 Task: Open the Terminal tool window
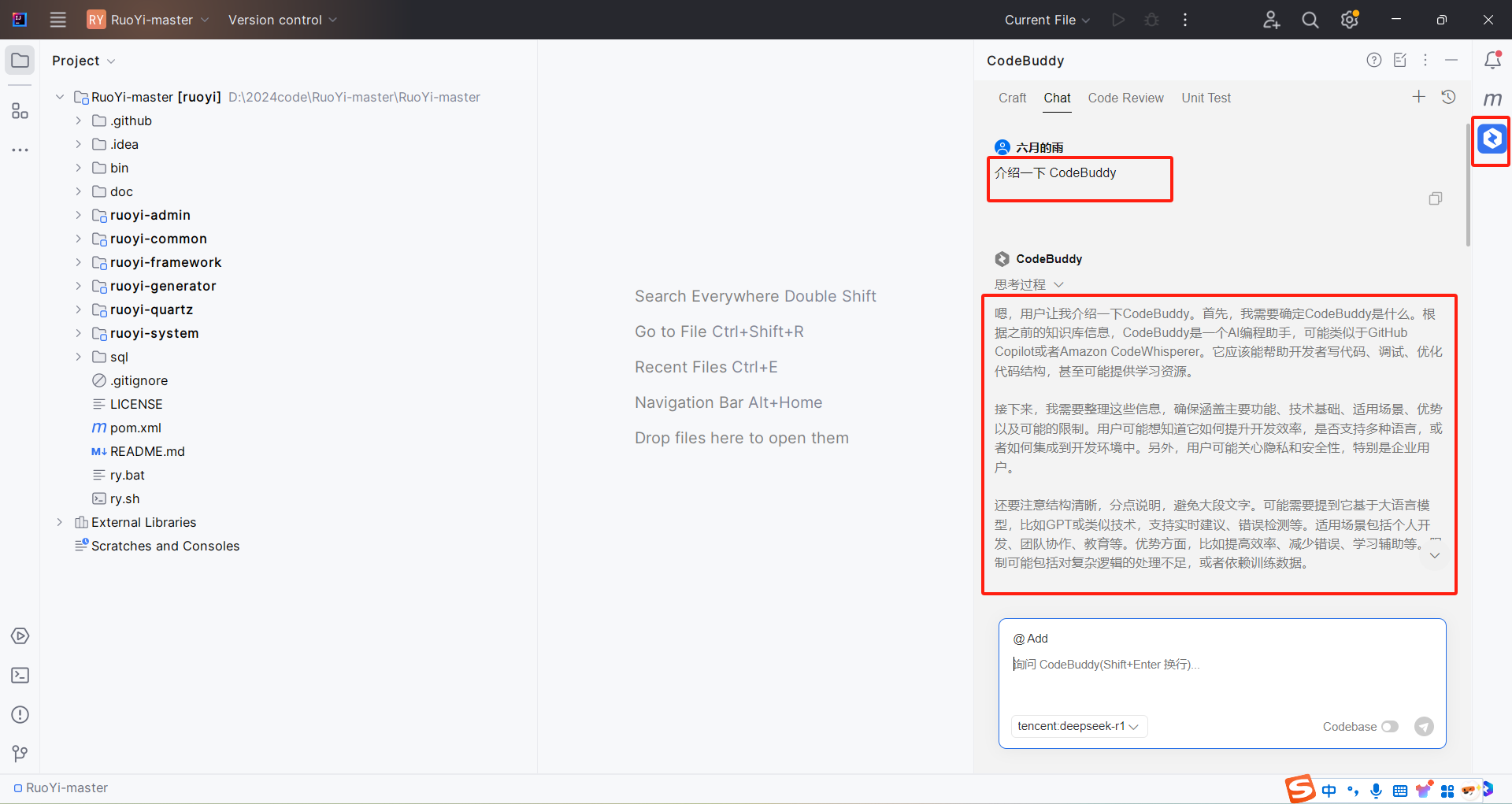(x=20, y=675)
